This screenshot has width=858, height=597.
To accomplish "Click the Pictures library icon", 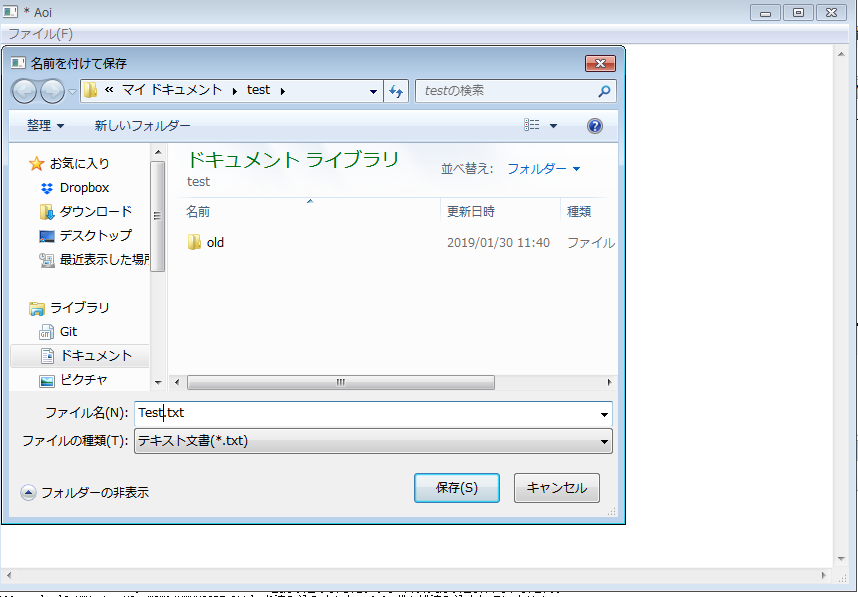I will tap(47, 381).
